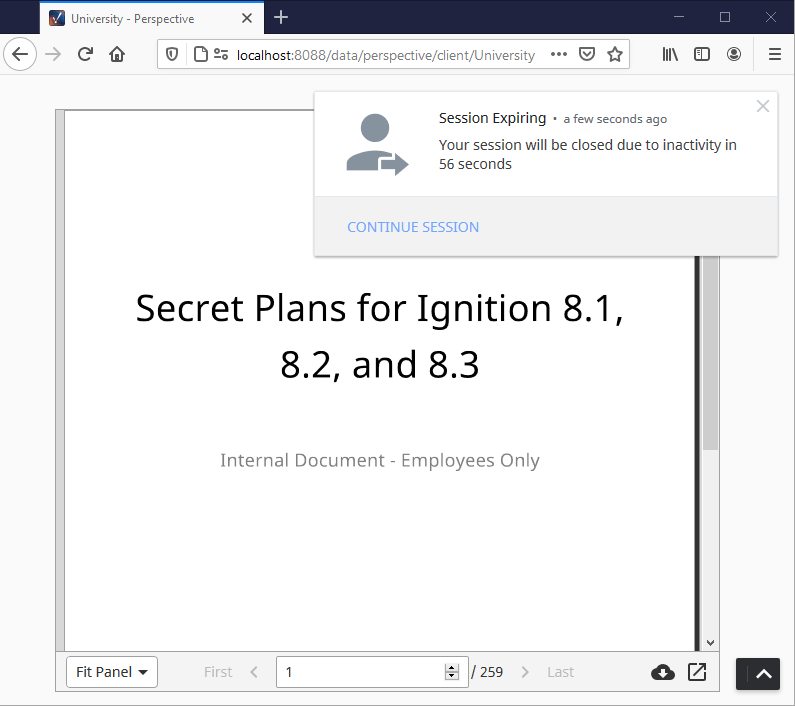Go to the next PDF page

coord(525,672)
